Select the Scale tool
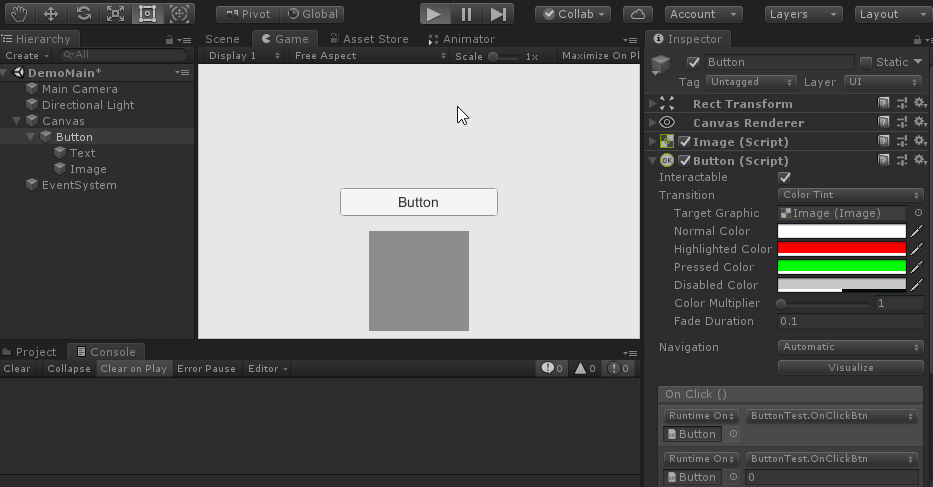This screenshot has width=933, height=487. click(115, 14)
